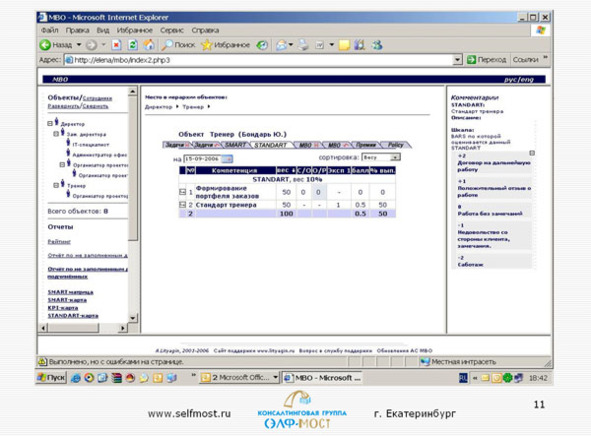
Task: Collapse the Тренер tree node
Action: coord(56,185)
